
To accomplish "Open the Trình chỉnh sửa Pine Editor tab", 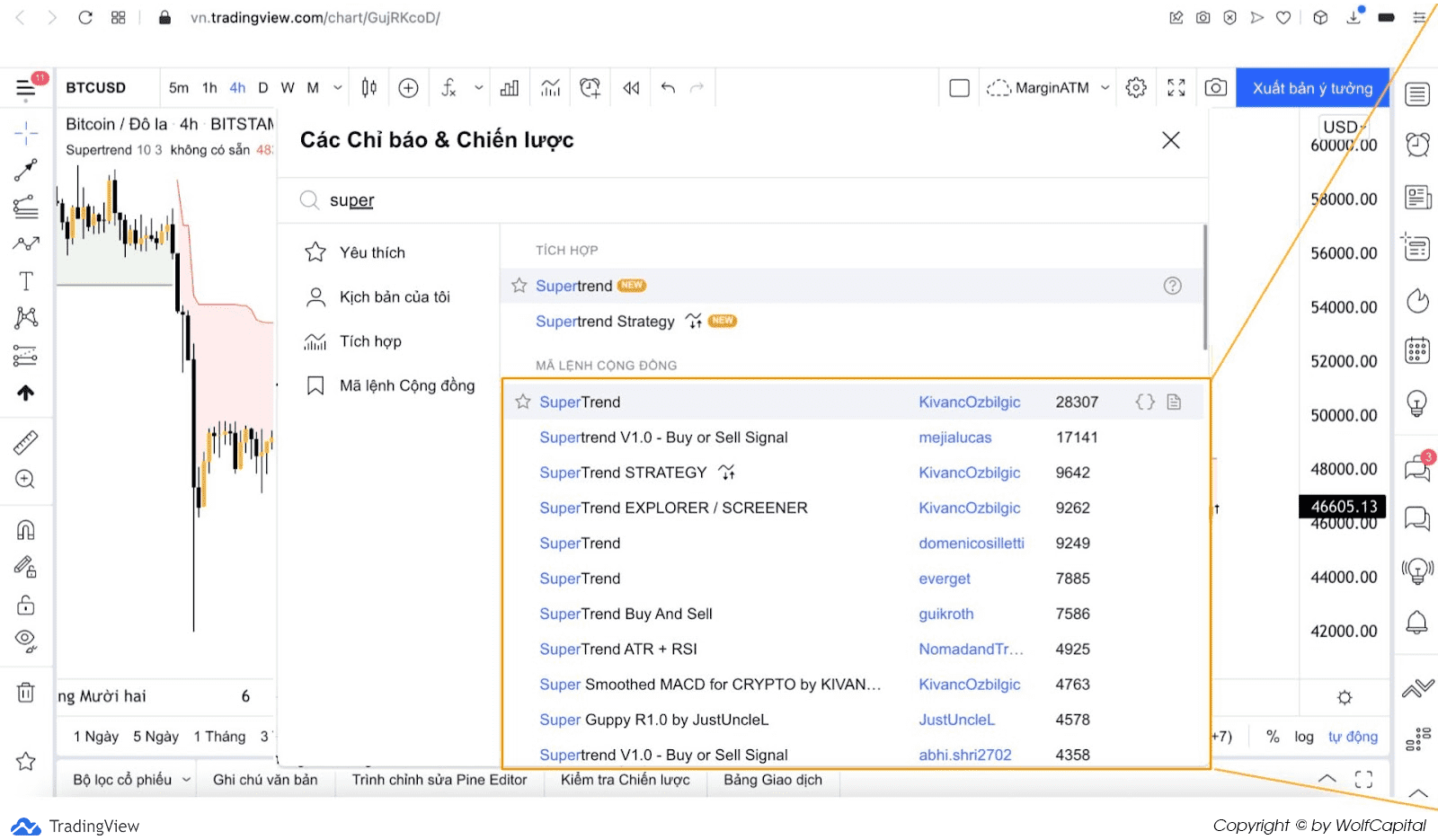I will coord(439,780).
